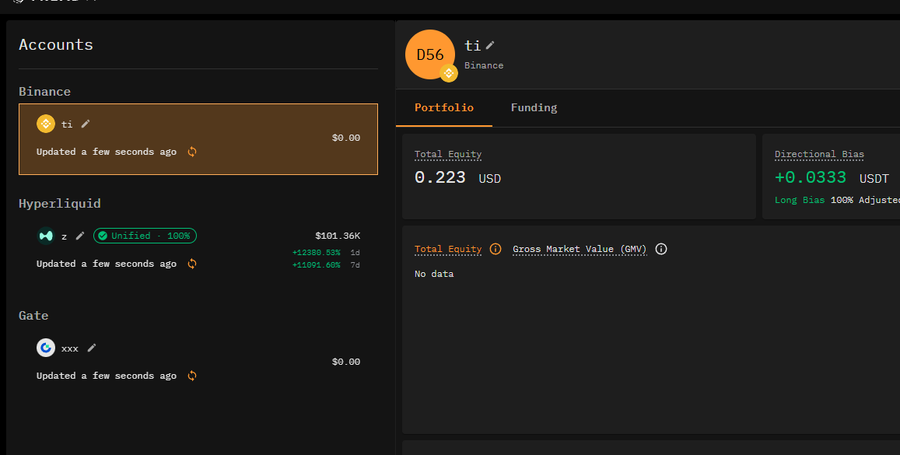The image size is (900, 455).
Task: Click the Long Bias text
Action: pos(800,200)
